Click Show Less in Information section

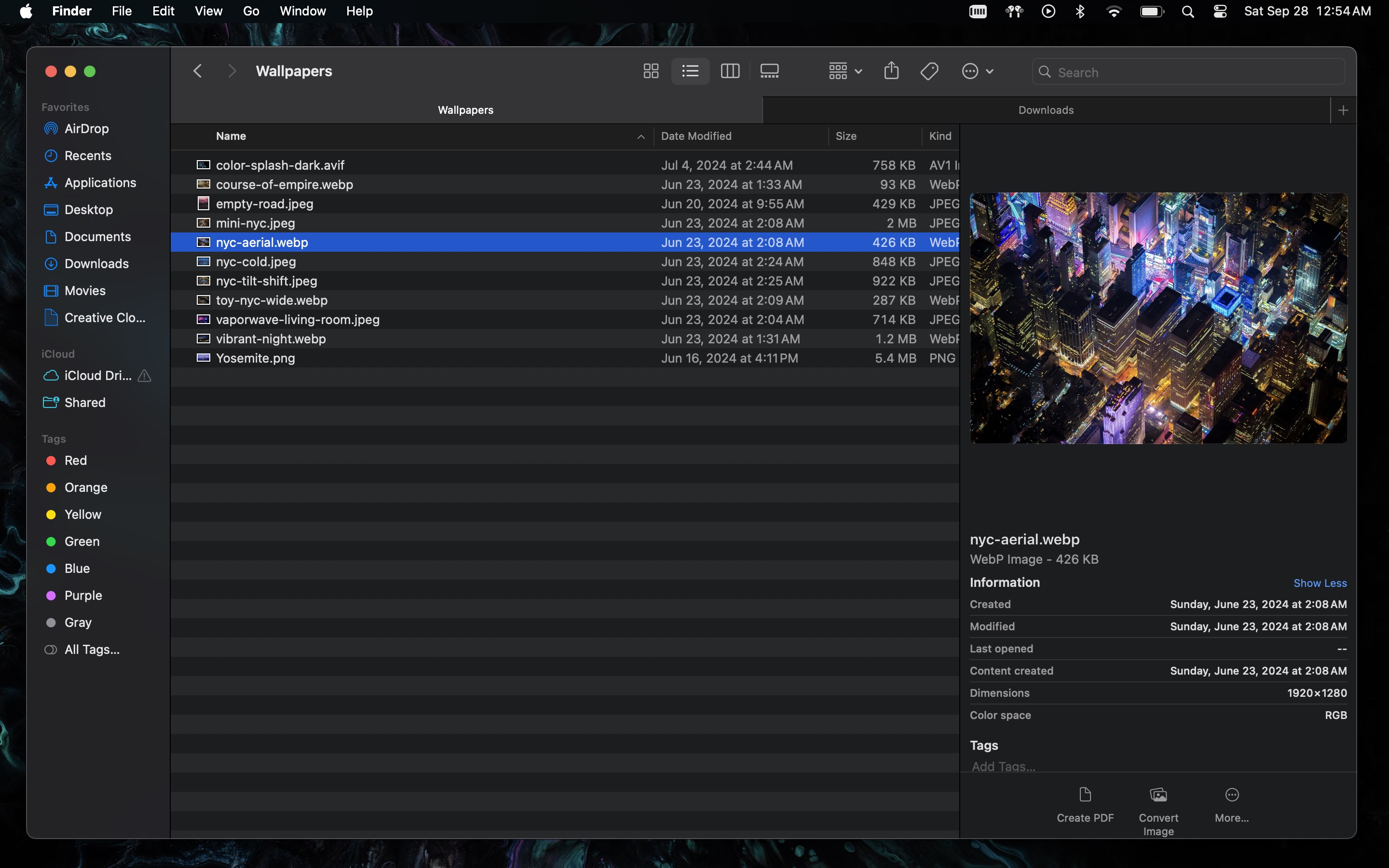pos(1320,583)
